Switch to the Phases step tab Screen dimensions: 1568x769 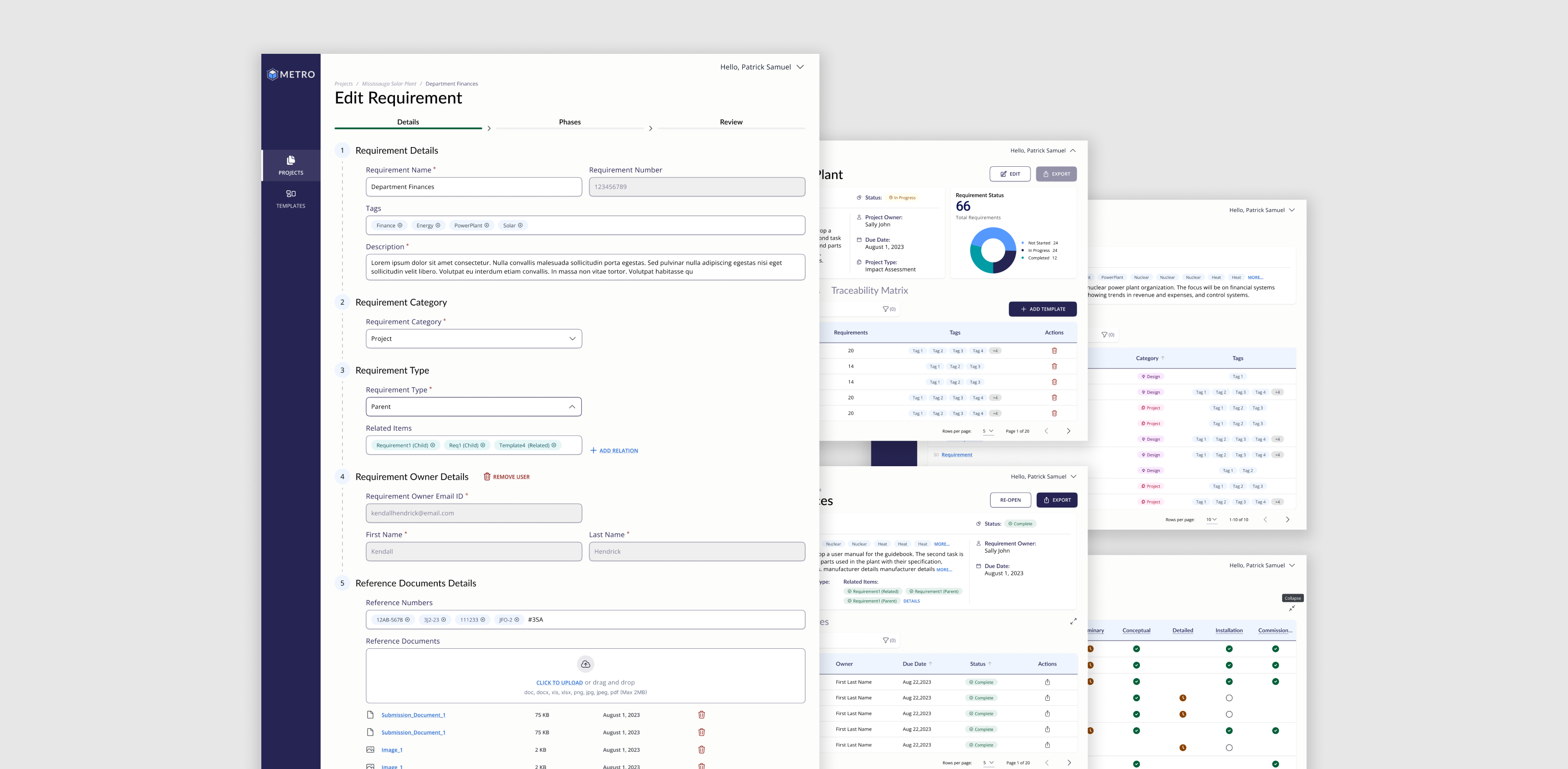570,123
